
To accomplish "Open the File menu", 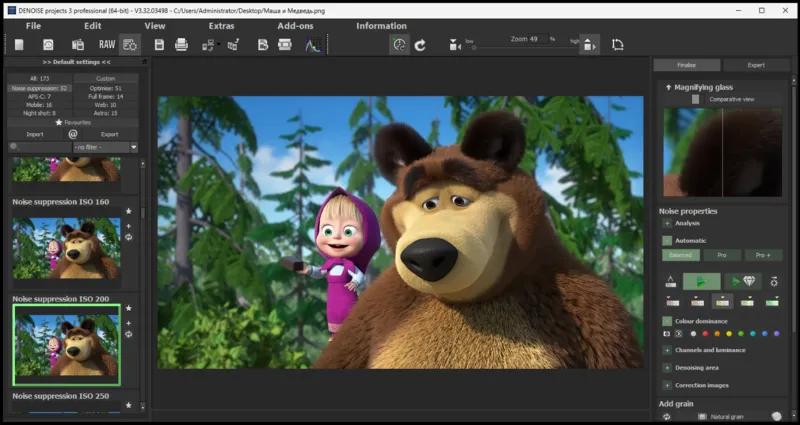I will point(33,26).
